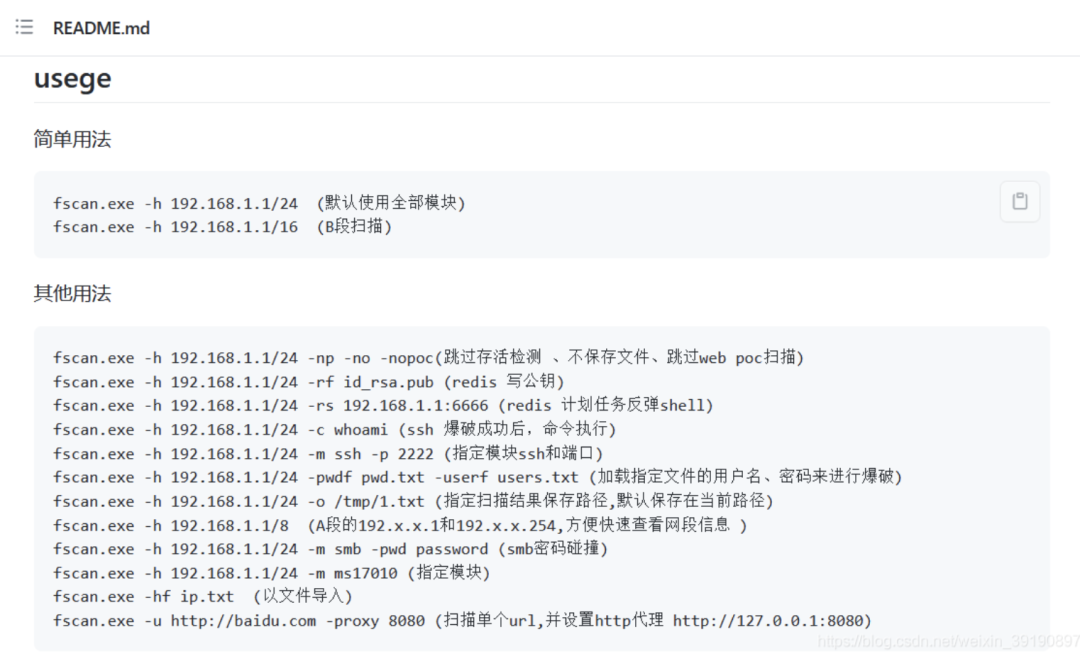The height and width of the screenshot is (659, 1080).
Task: Click the -o /tmp/1.txt command line
Action: 413,501
